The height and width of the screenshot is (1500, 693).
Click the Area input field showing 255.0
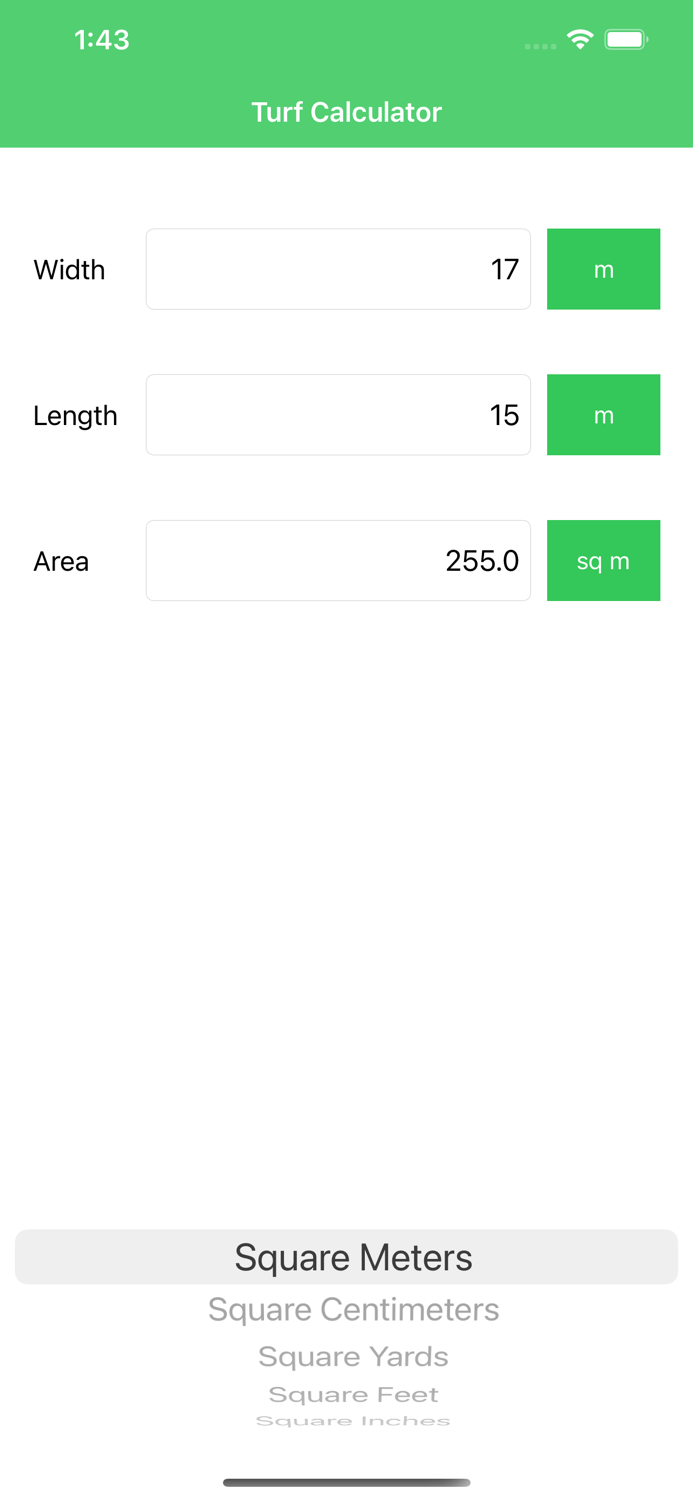(338, 560)
